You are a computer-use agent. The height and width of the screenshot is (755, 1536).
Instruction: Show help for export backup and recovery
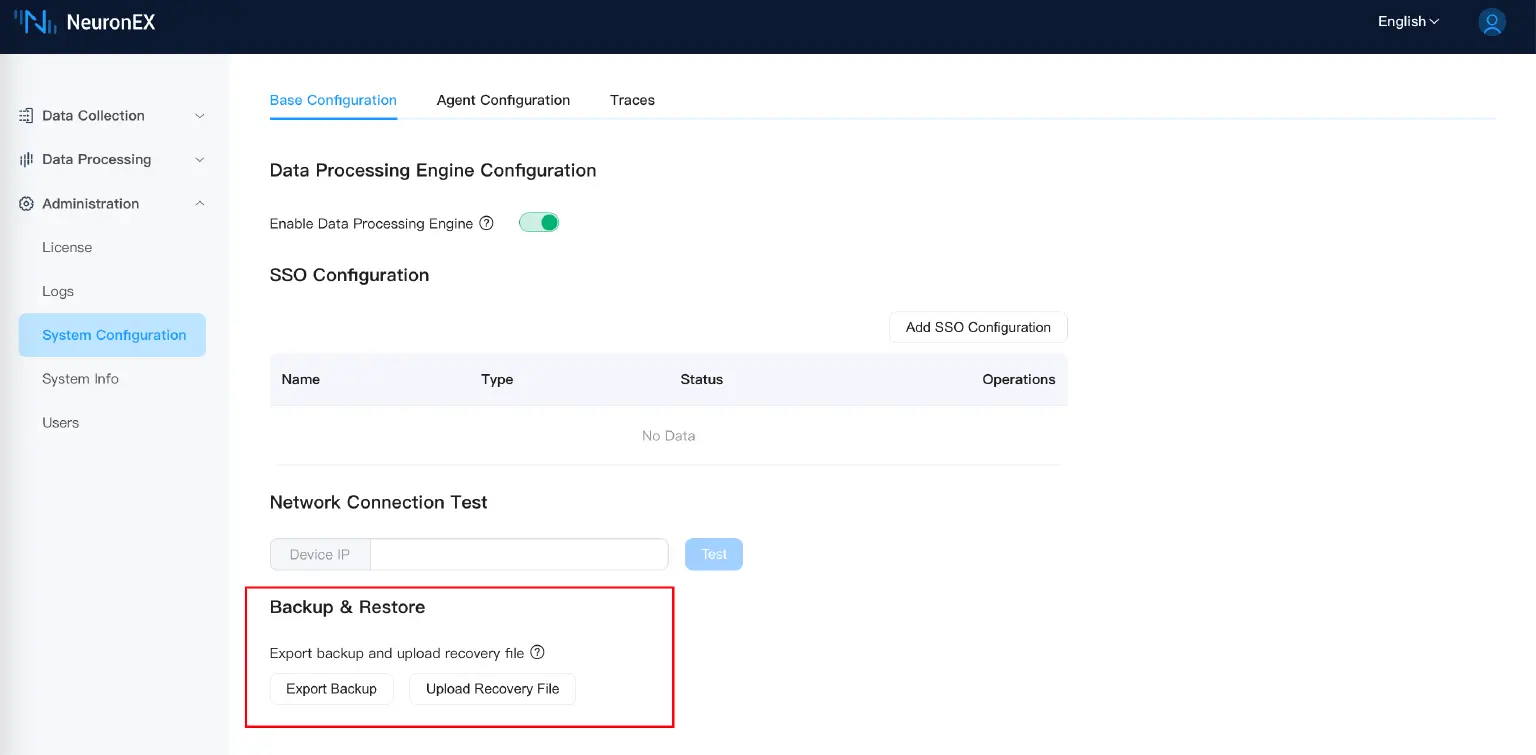pyautogui.click(x=537, y=653)
